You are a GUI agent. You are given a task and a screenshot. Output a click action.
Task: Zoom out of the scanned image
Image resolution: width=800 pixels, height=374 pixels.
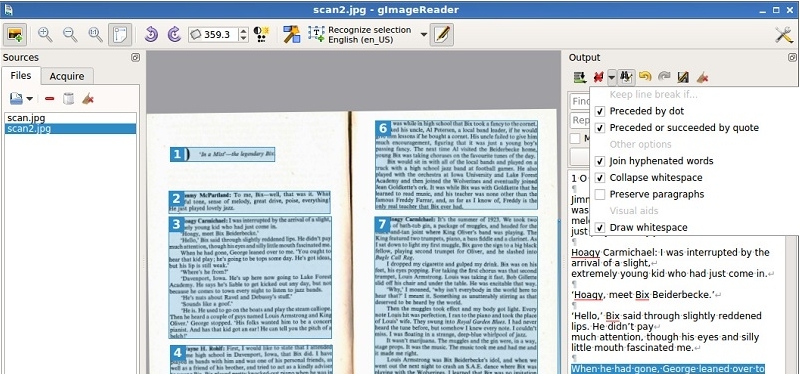pyautogui.click(x=70, y=35)
